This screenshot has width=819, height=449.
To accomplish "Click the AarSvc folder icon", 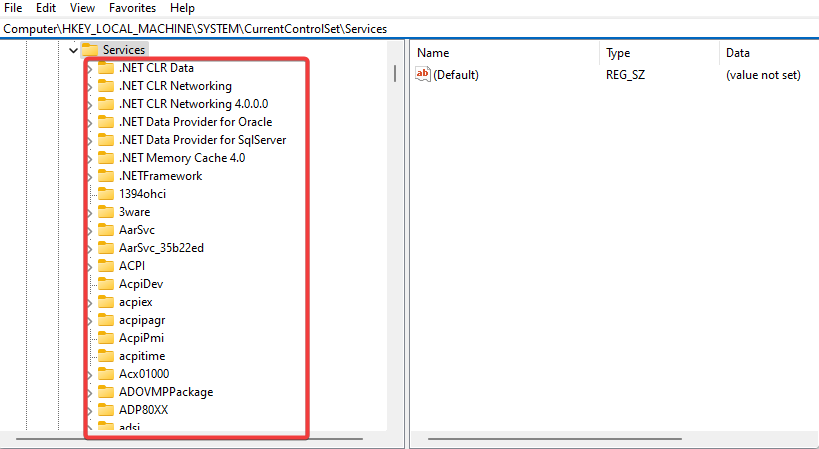I will coord(106,230).
